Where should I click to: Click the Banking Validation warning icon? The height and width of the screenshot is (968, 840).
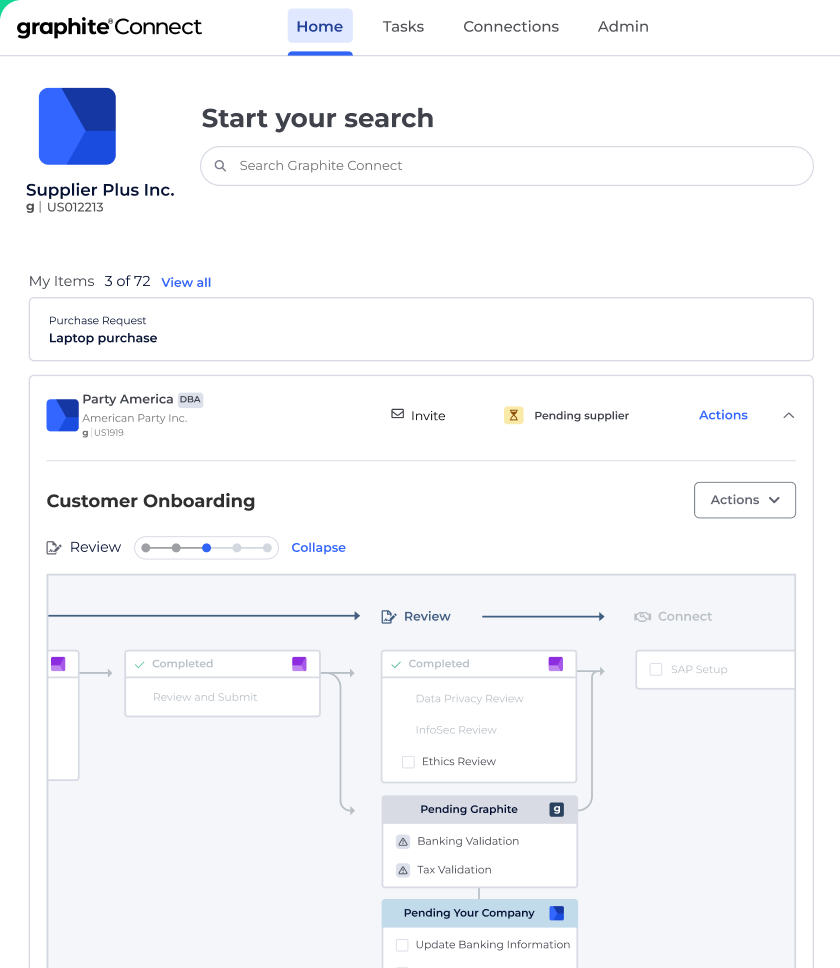(x=403, y=841)
